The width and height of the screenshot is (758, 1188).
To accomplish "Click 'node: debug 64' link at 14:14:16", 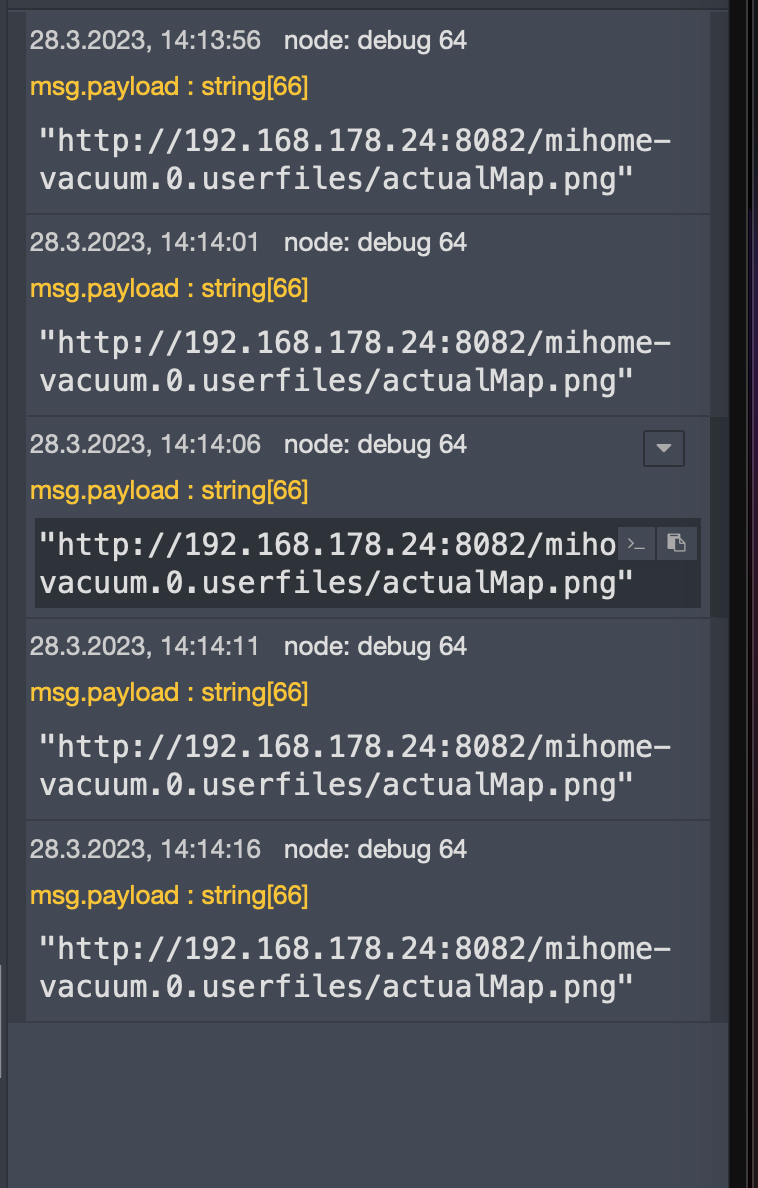I will click(375, 849).
